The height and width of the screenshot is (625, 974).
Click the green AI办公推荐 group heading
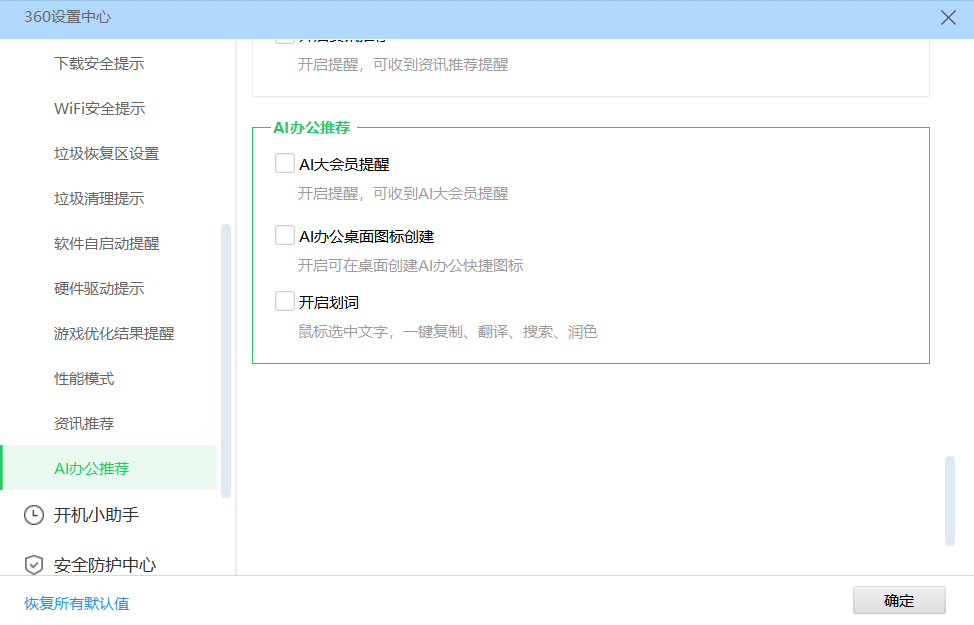312,127
